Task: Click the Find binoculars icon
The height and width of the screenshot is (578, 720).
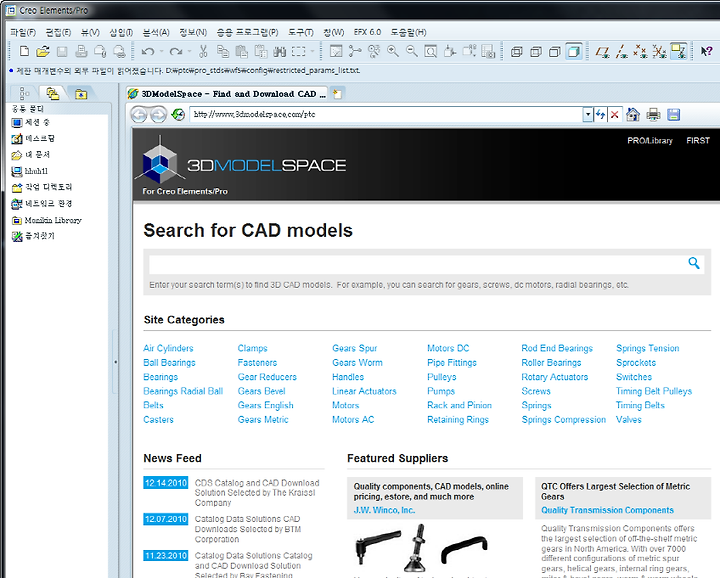Action: tap(280, 51)
